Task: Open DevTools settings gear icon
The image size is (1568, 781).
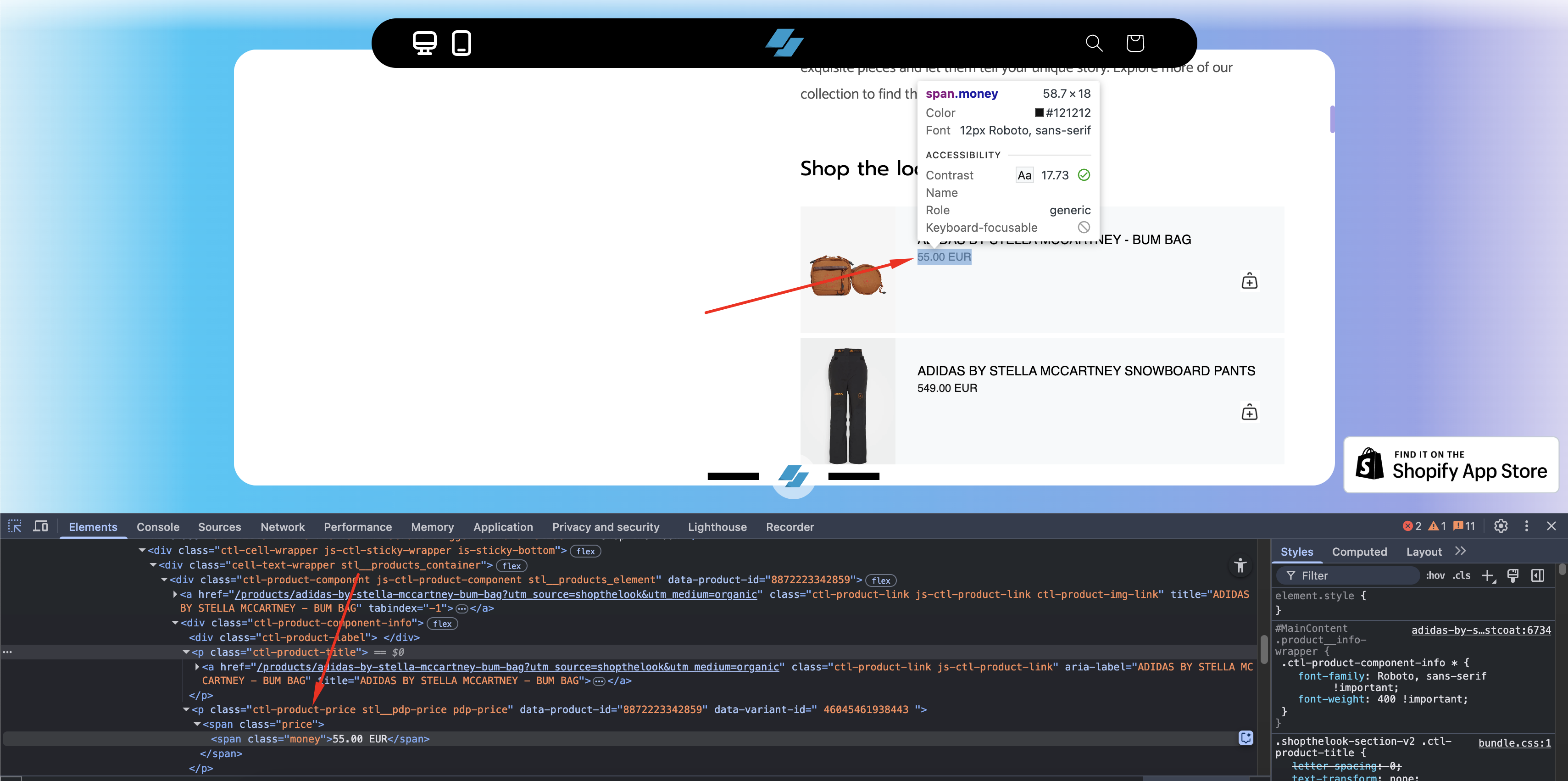Action: (1501, 526)
